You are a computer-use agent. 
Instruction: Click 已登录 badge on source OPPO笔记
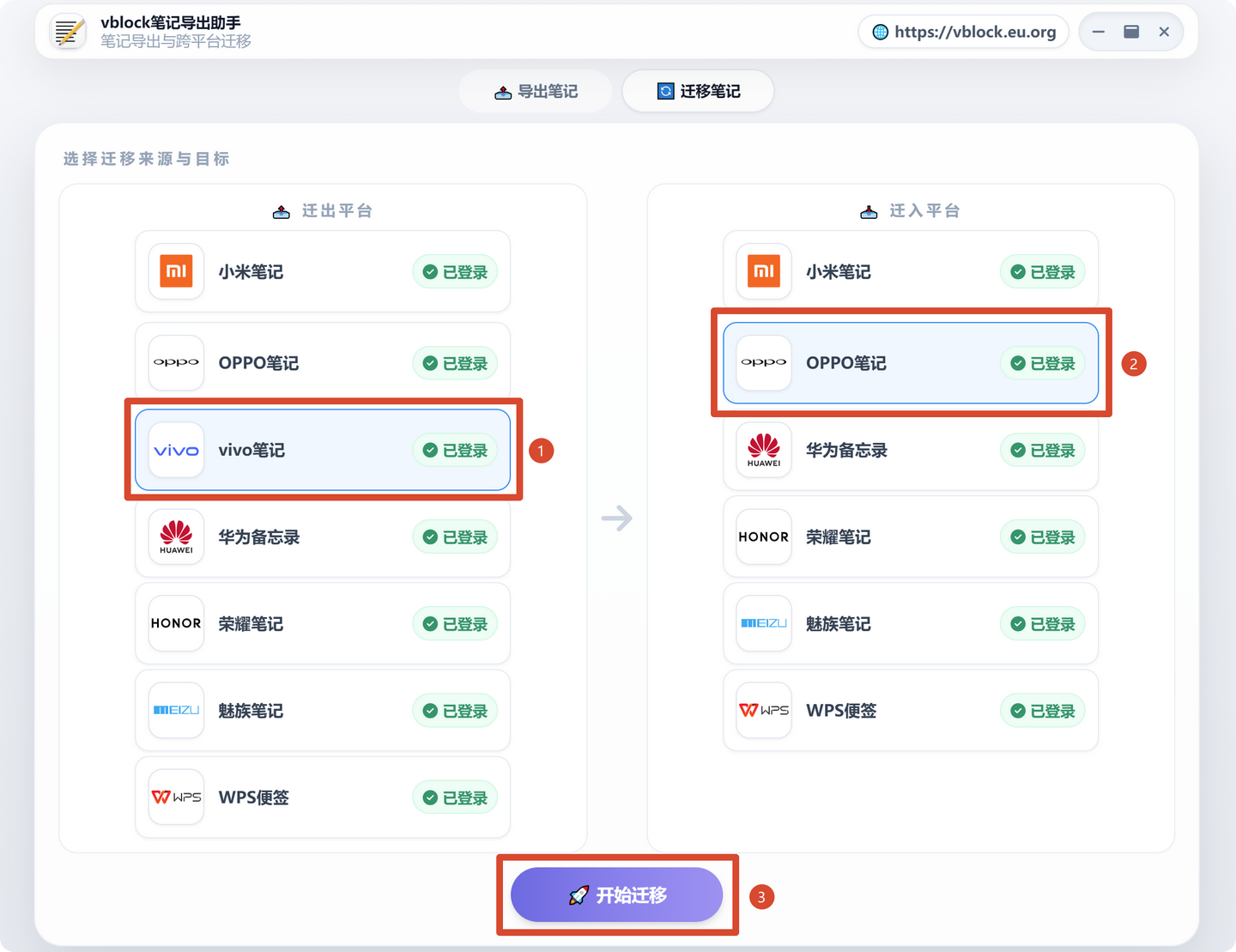coord(455,364)
